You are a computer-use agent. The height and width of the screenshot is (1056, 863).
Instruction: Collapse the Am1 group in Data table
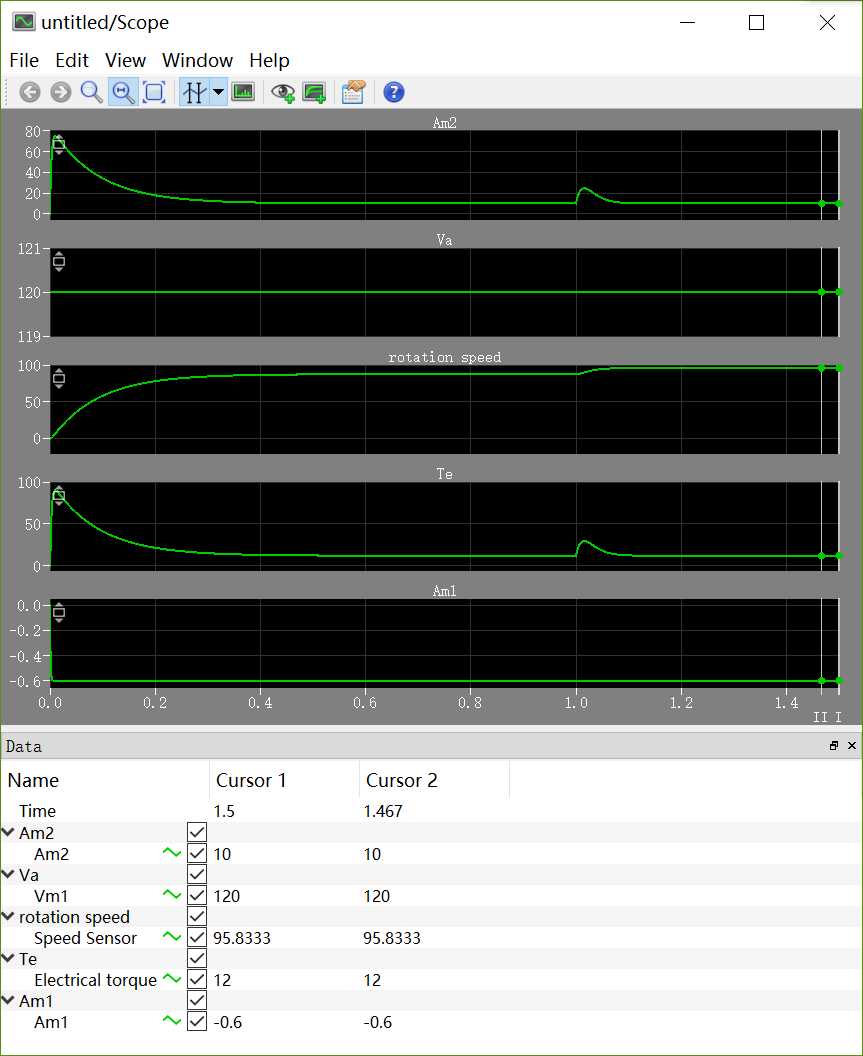pos(8,1000)
